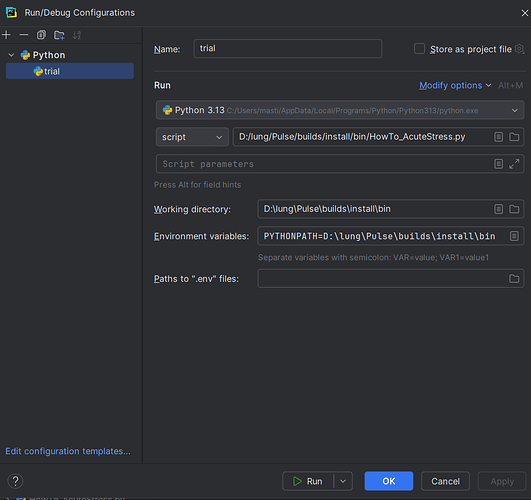Remove the selected configuration with the minus icon
This screenshot has height=500, width=531.
24,35
